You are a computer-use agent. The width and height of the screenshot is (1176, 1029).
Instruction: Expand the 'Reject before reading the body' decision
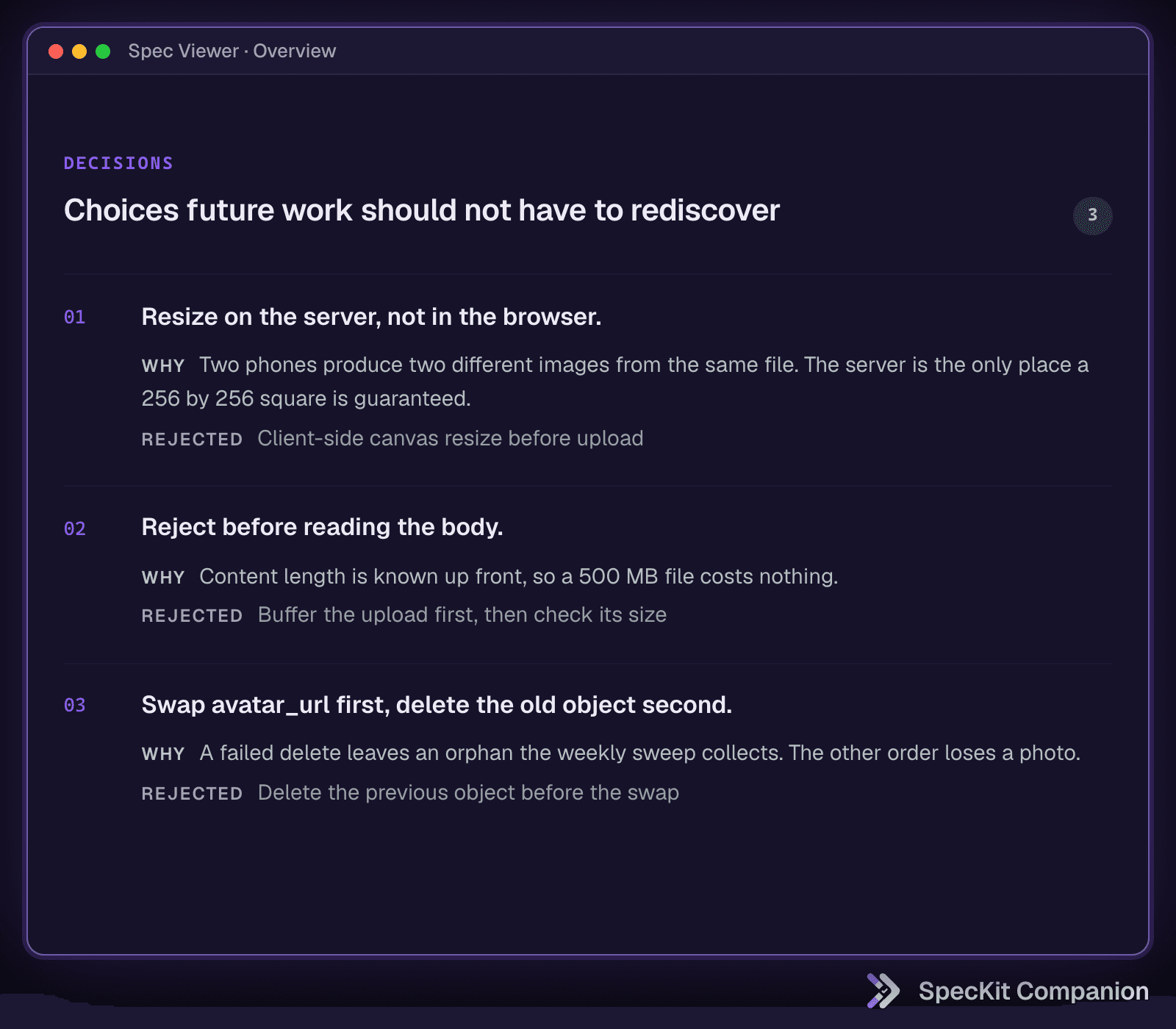tap(322, 527)
